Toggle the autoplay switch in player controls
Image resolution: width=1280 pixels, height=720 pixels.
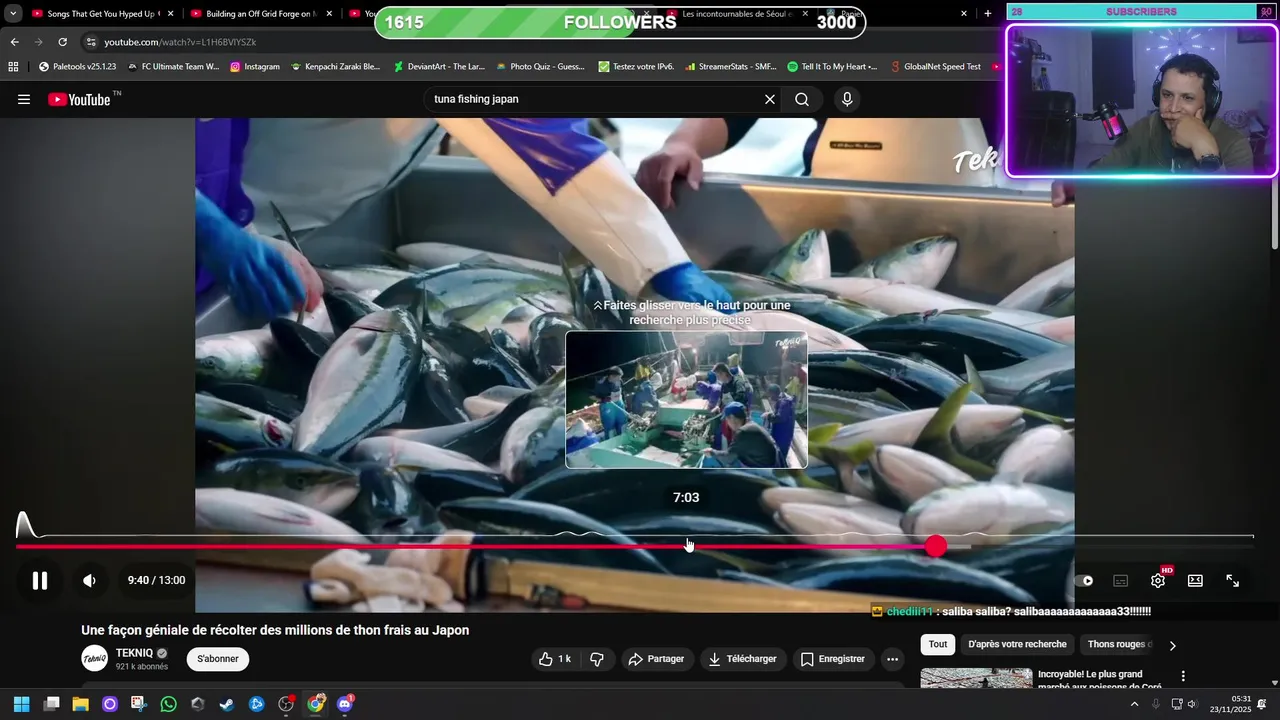[1087, 580]
